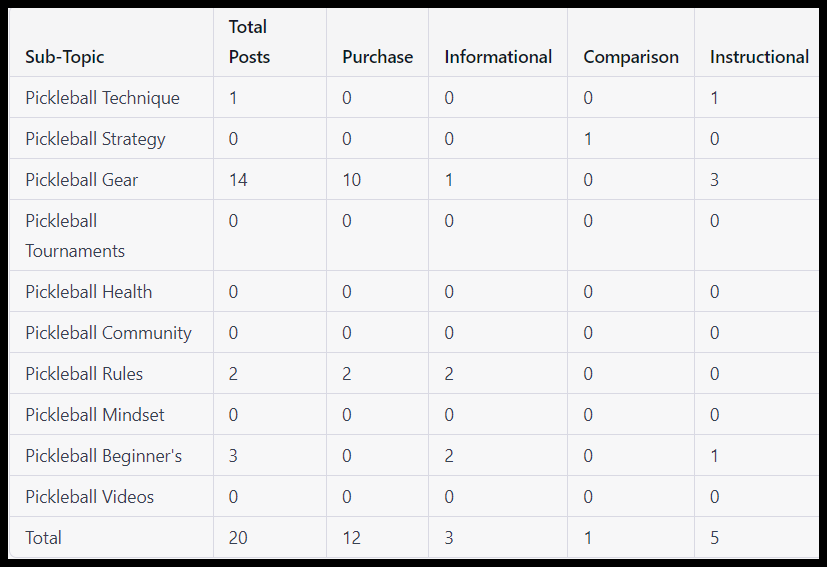Click the Pickleball Videos row label
This screenshot has height=567, width=827.
[x=90, y=497]
